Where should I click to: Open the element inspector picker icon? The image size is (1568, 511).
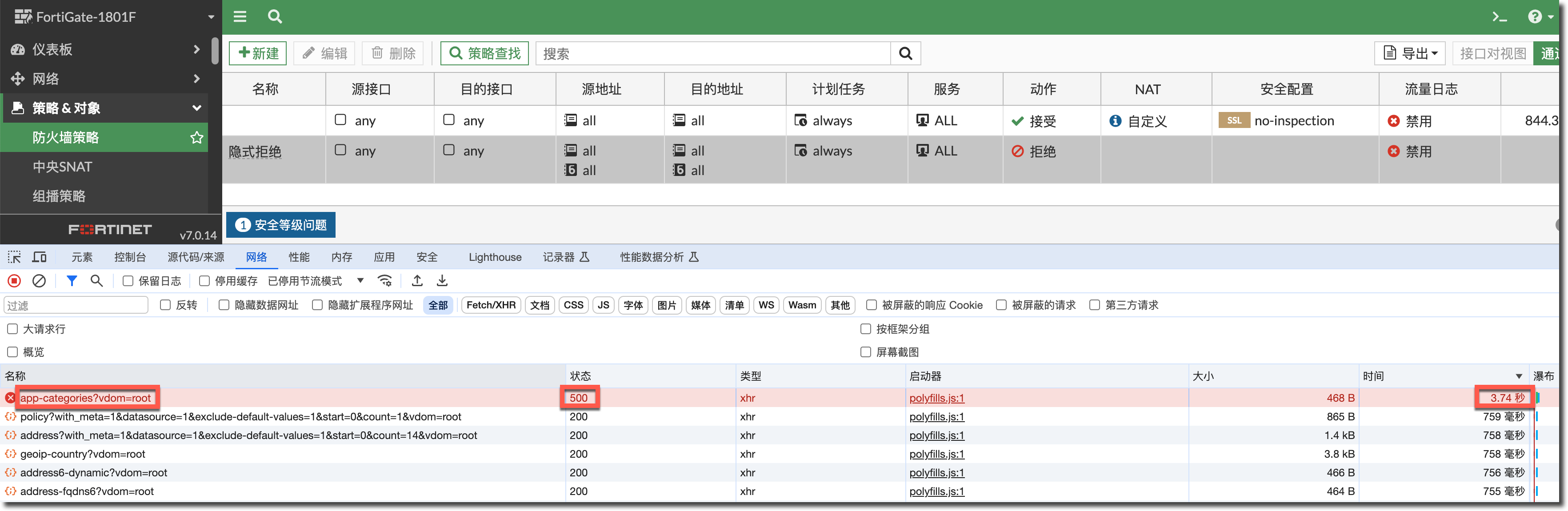click(x=14, y=257)
